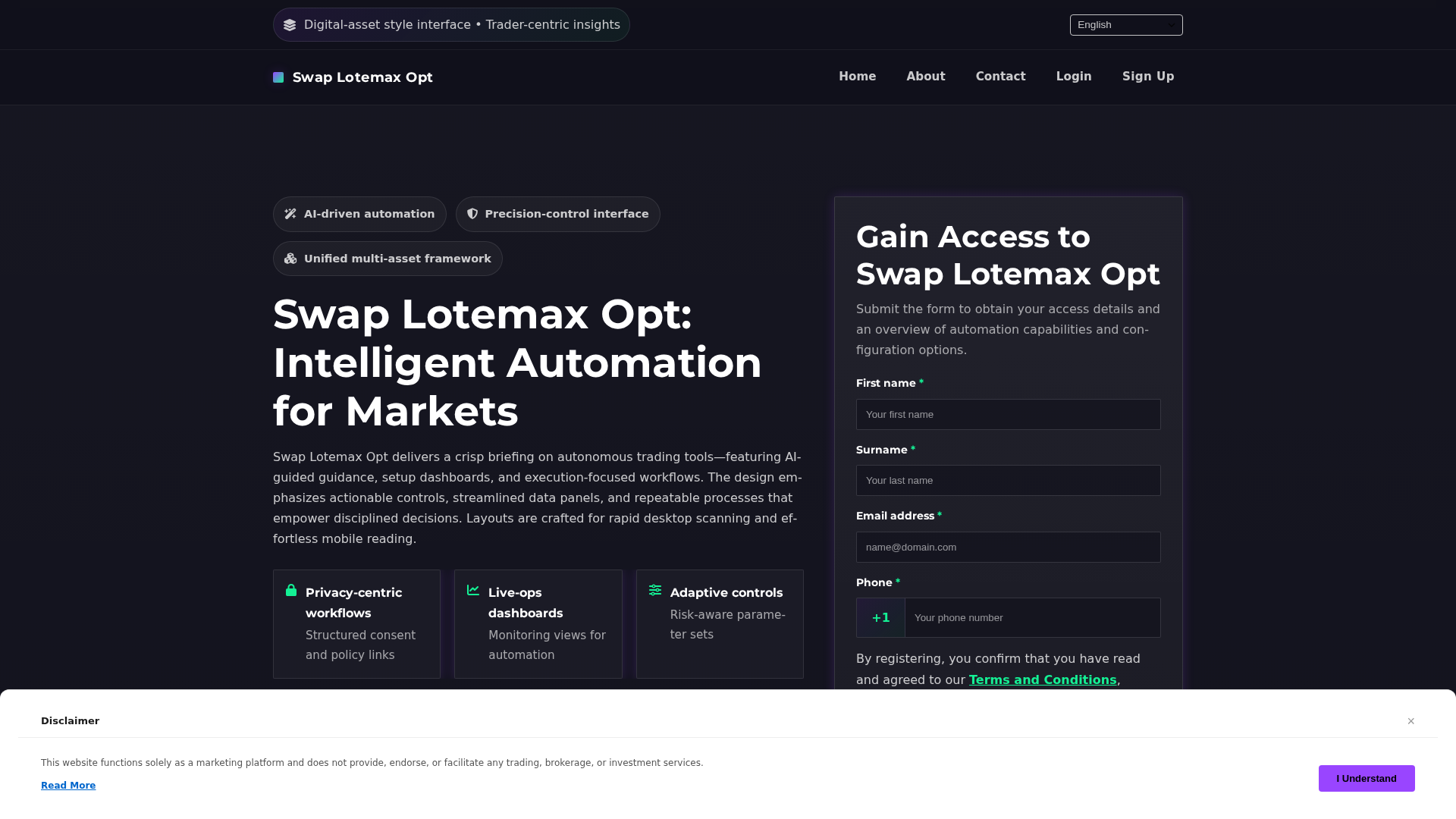Go to the Home nav item
This screenshot has height=819, width=1456.
(x=857, y=77)
